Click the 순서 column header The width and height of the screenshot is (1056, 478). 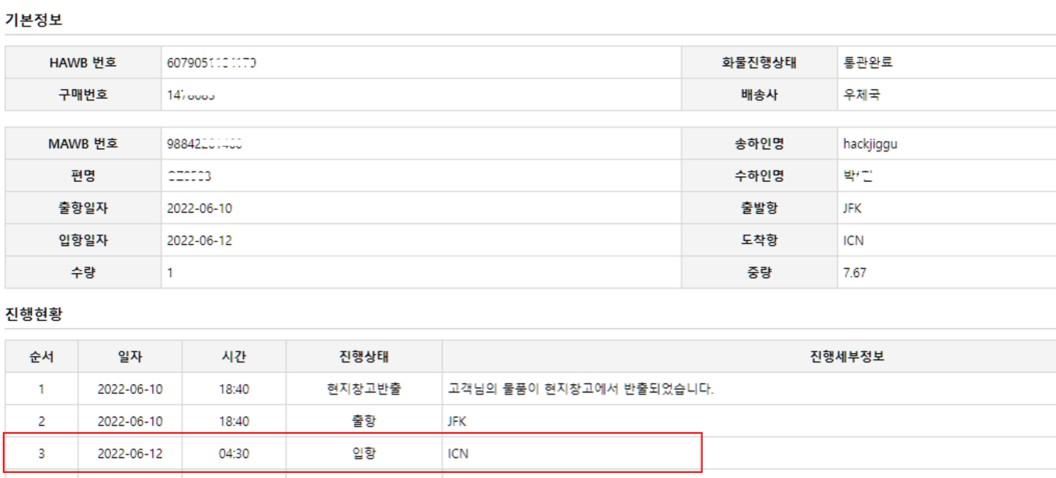click(x=41, y=357)
